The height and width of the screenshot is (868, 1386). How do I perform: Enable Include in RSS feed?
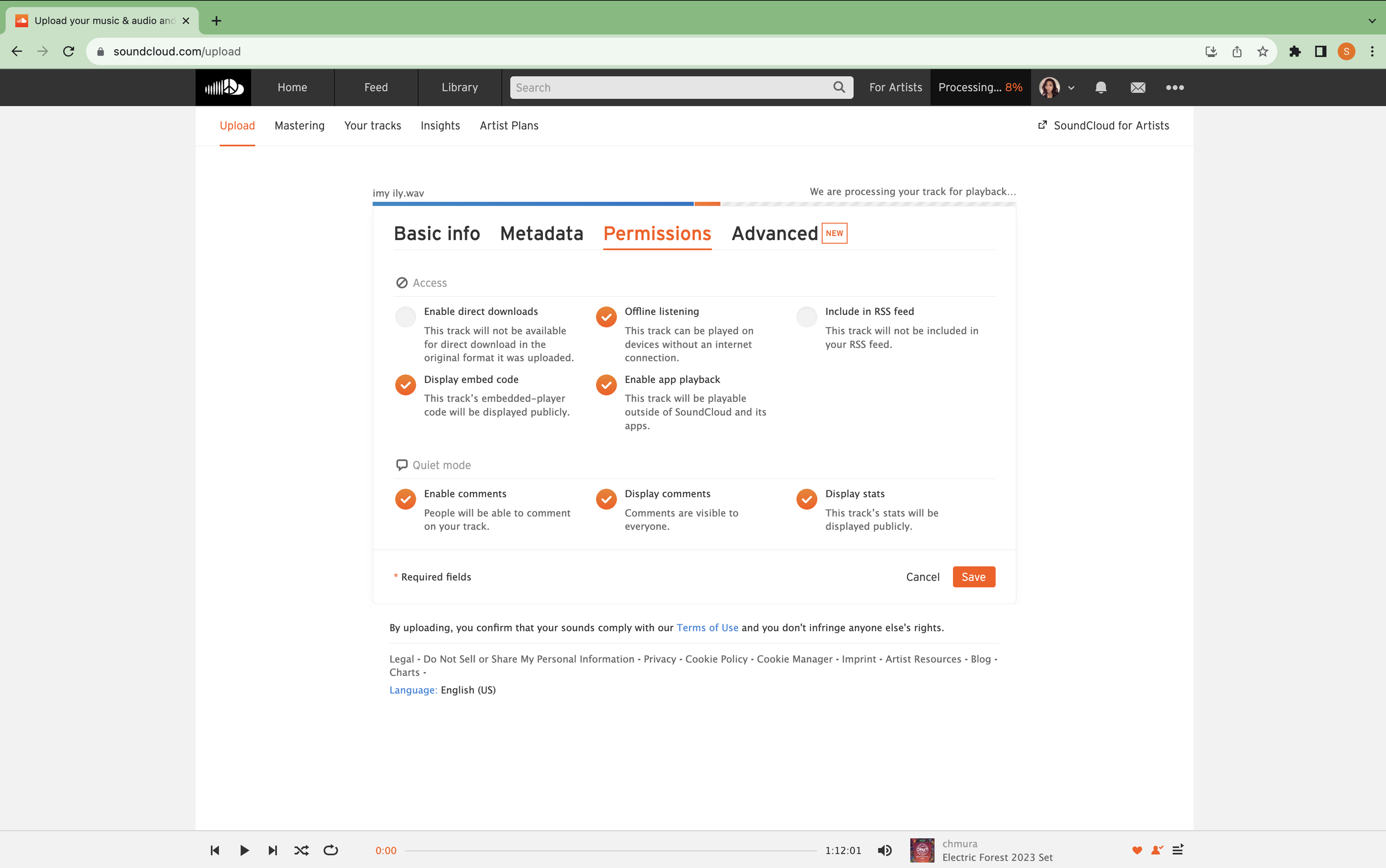point(806,317)
